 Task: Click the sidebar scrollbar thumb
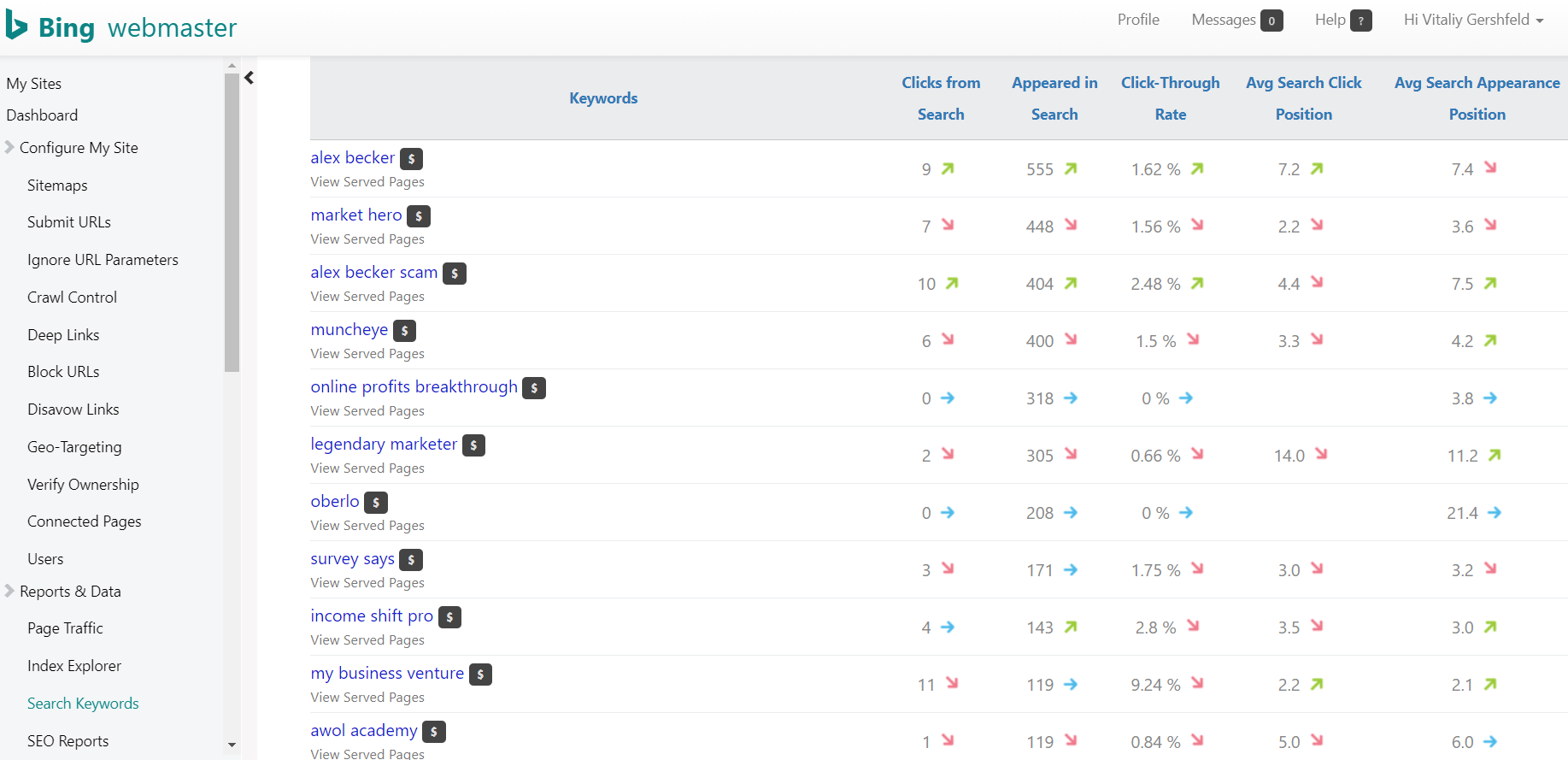[x=232, y=222]
